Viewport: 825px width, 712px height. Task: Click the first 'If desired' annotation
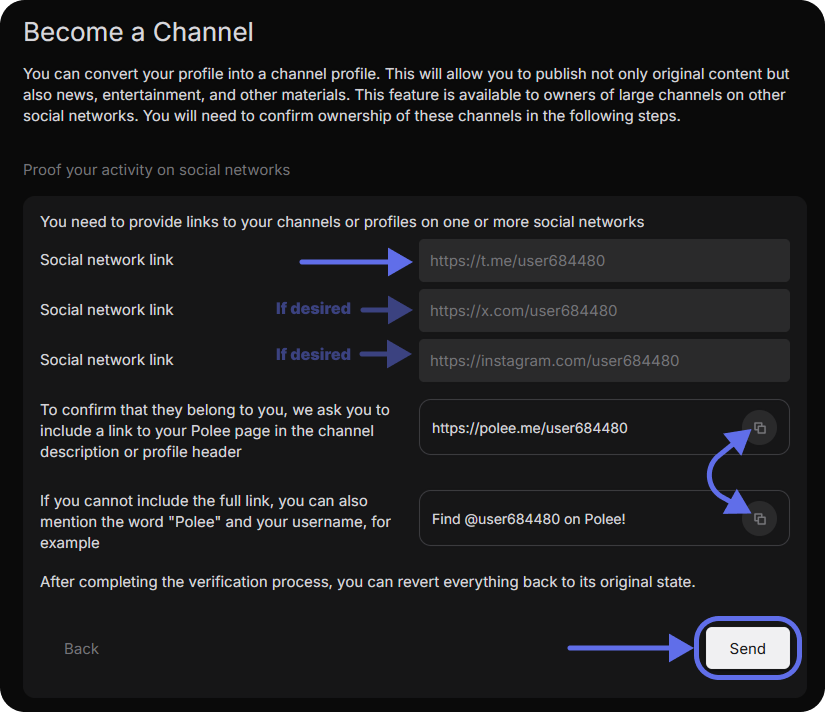313,308
